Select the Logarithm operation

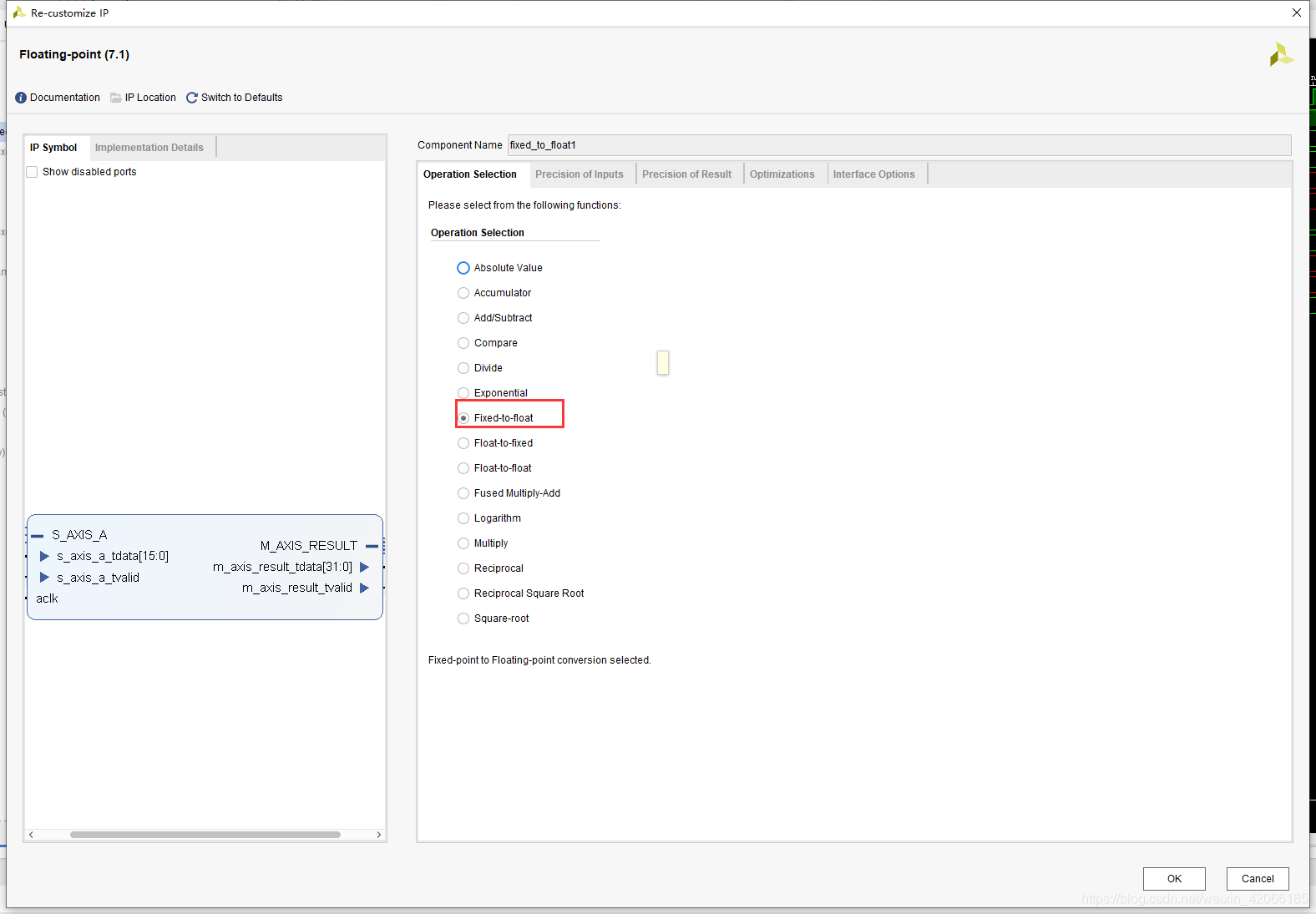click(463, 518)
